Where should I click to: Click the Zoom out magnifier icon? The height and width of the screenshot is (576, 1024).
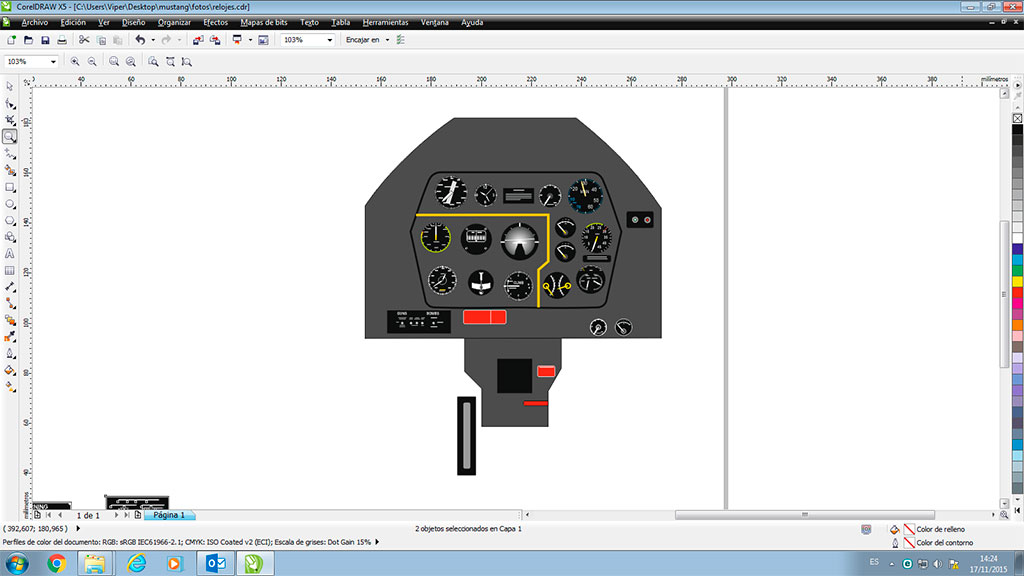pyautogui.click(x=92, y=62)
